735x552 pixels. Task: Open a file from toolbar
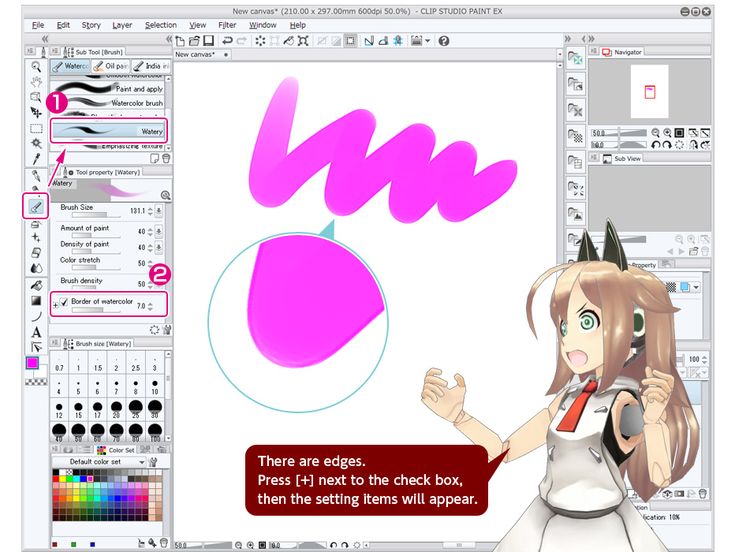coord(195,41)
